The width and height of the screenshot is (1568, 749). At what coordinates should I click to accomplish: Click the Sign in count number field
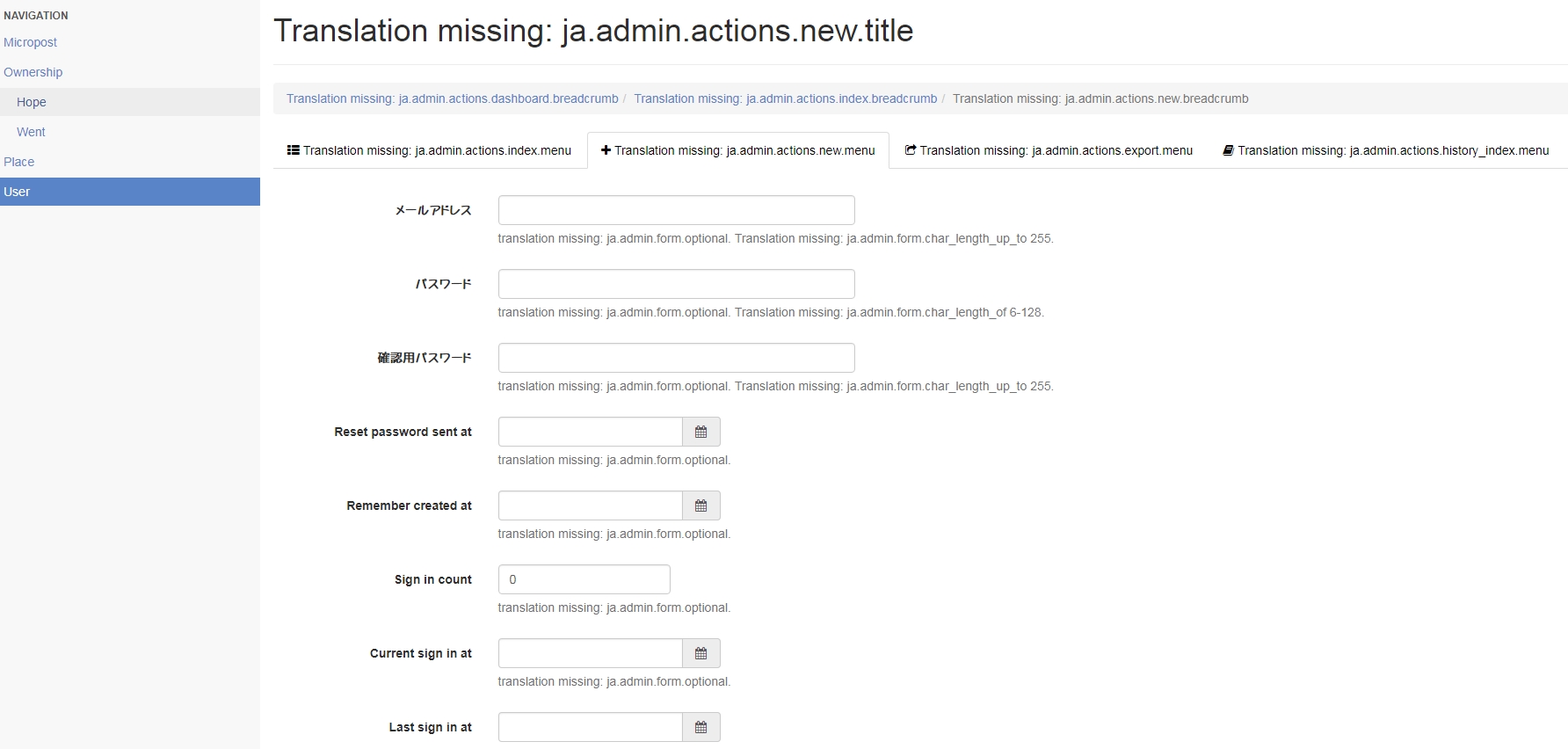pos(584,579)
